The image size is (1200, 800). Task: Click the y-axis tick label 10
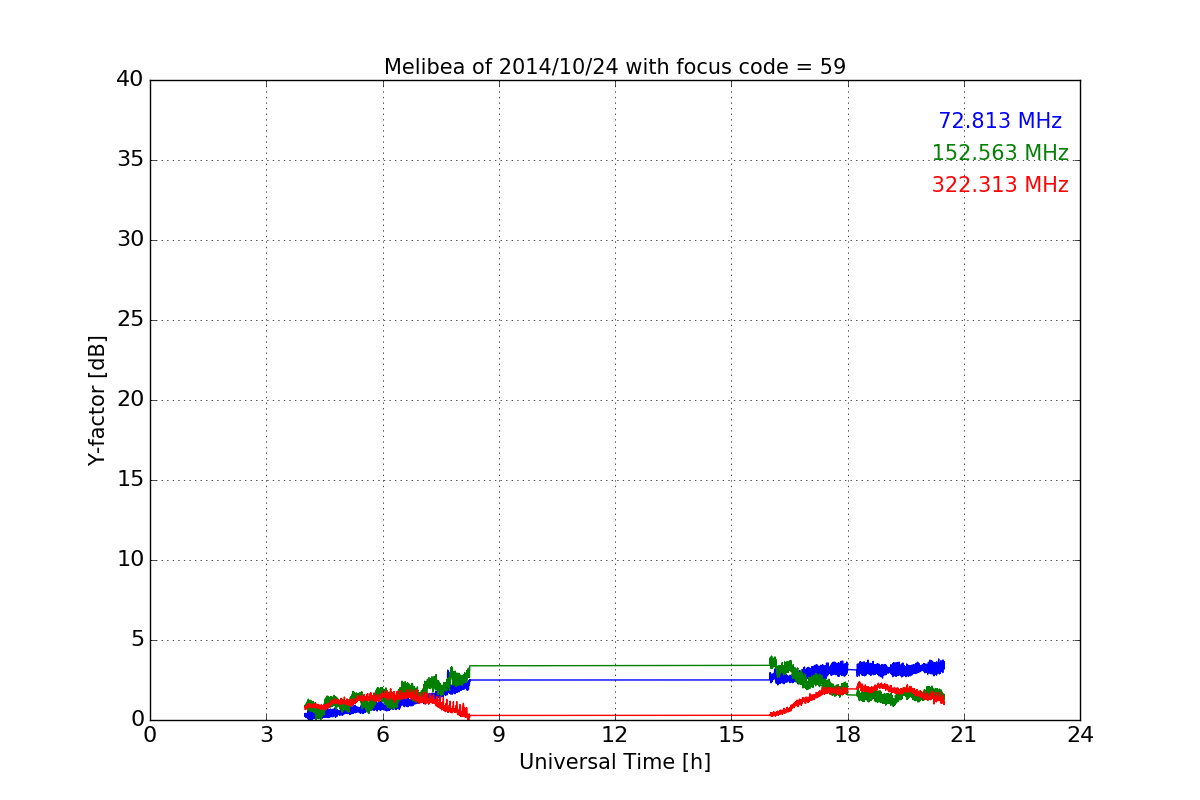130,560
